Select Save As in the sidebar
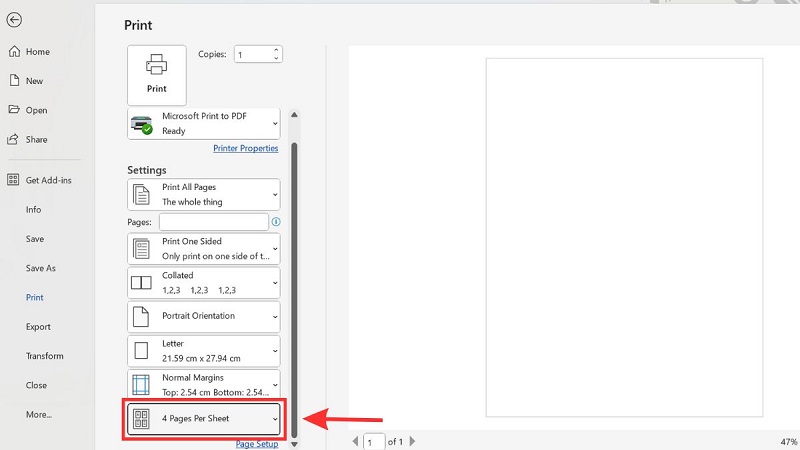This screenshot has height=450, width=800. tap(41, 268)
